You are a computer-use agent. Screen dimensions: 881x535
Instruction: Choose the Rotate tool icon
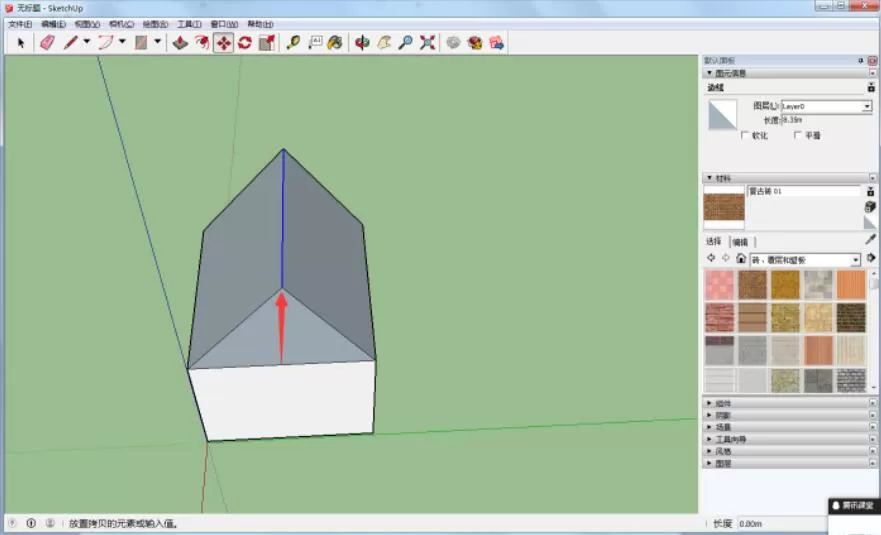pyautogui.click(x=245, y=43)
